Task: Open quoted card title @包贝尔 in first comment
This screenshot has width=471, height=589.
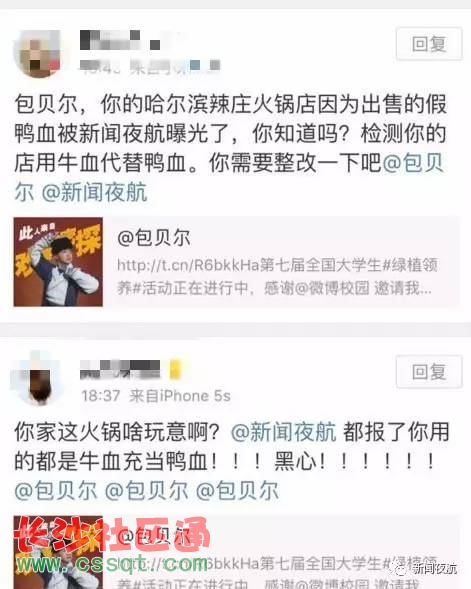Action: (x=154, y=238)
